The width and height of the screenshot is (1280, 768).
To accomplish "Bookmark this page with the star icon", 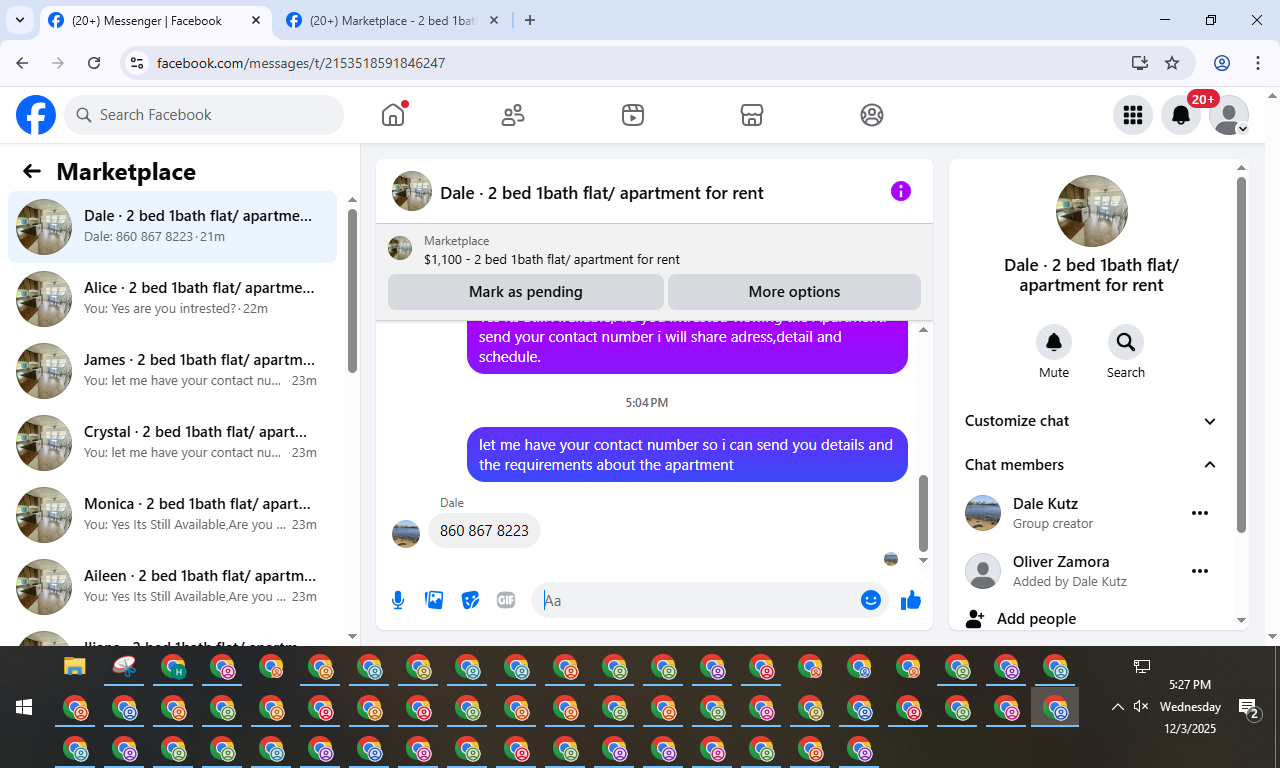I will [1172, 63].
